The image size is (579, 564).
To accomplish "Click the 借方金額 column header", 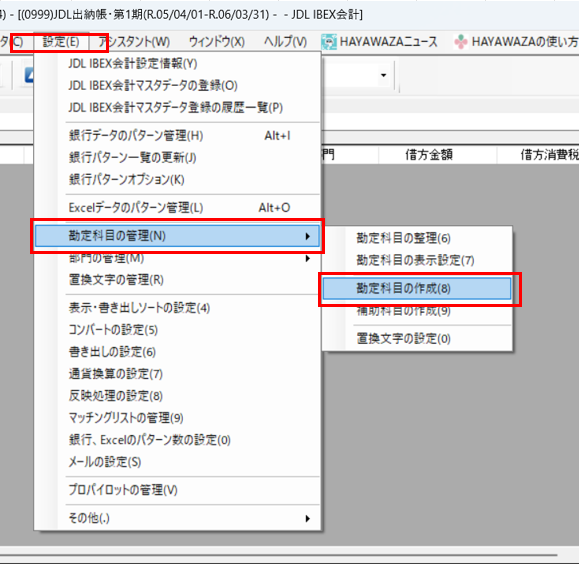I will click(x=429, y=155).
